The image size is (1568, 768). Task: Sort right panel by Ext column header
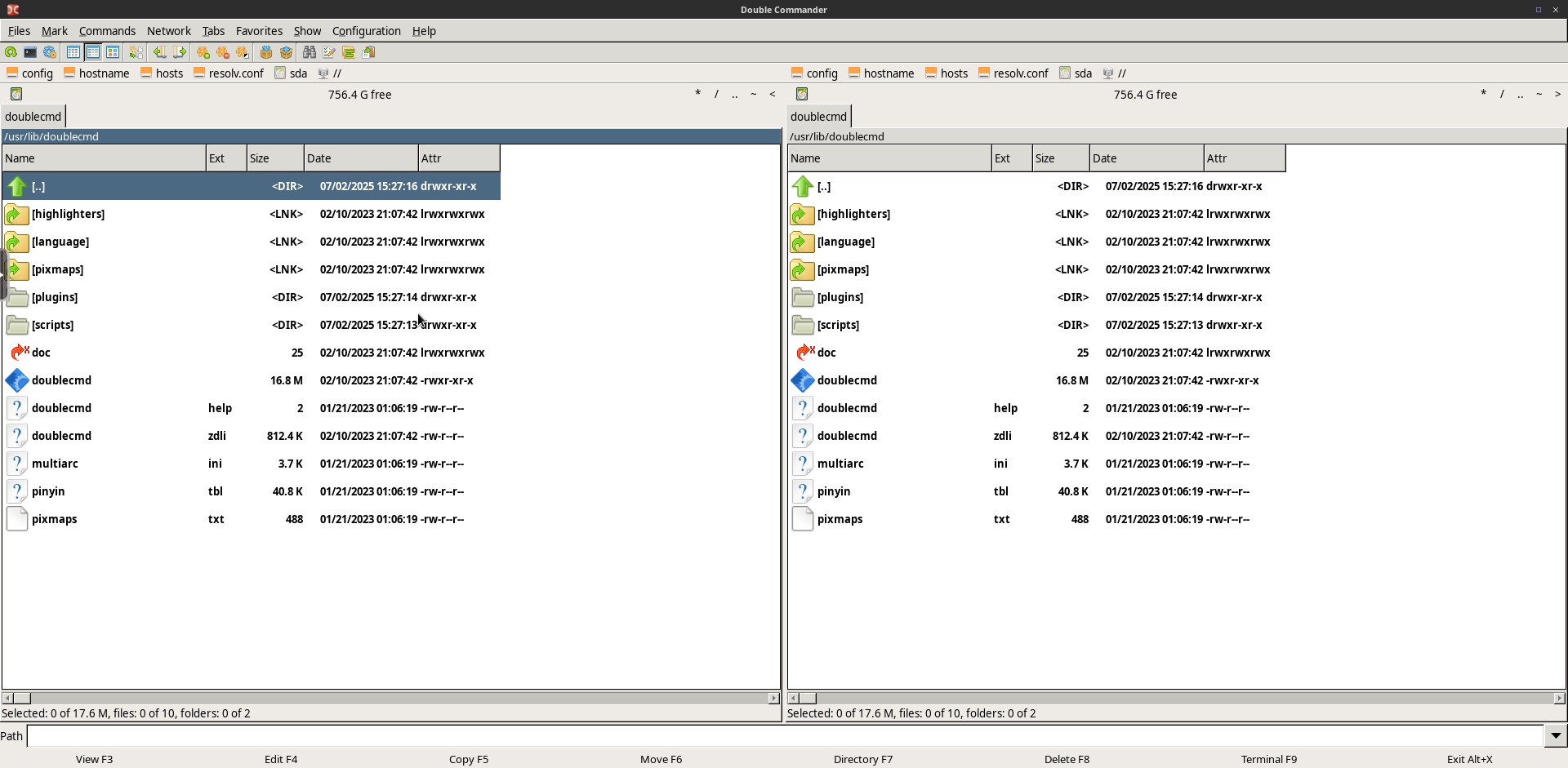(x=1012, y=158)
